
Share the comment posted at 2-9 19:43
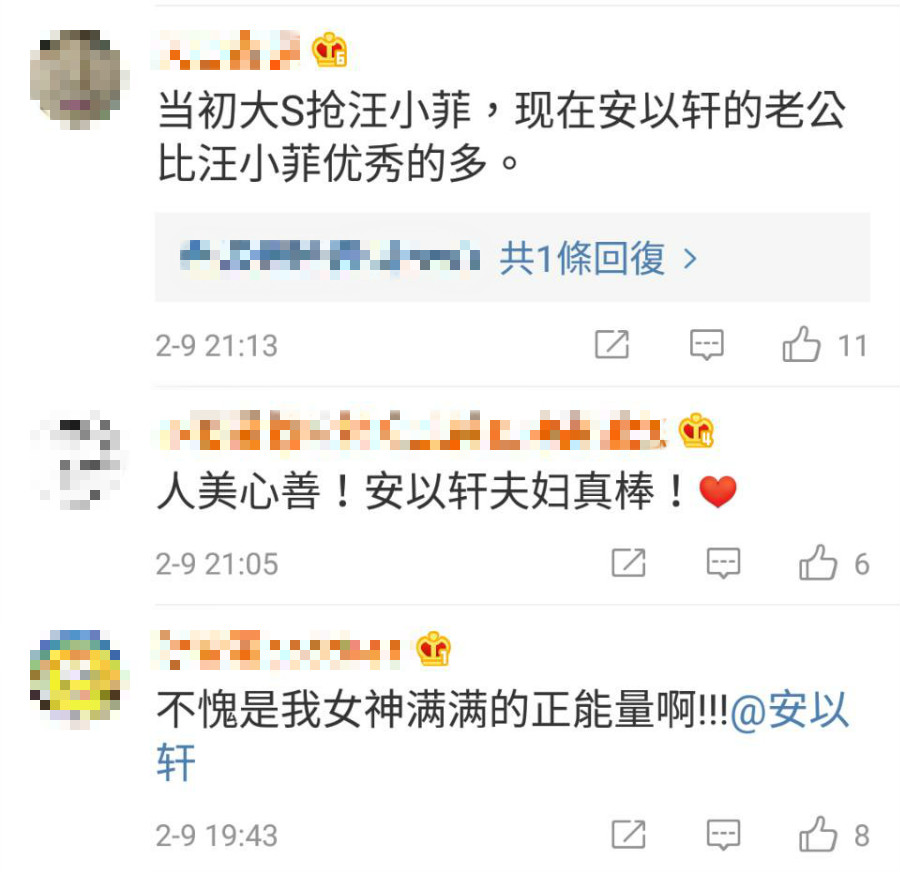point(629,834)
